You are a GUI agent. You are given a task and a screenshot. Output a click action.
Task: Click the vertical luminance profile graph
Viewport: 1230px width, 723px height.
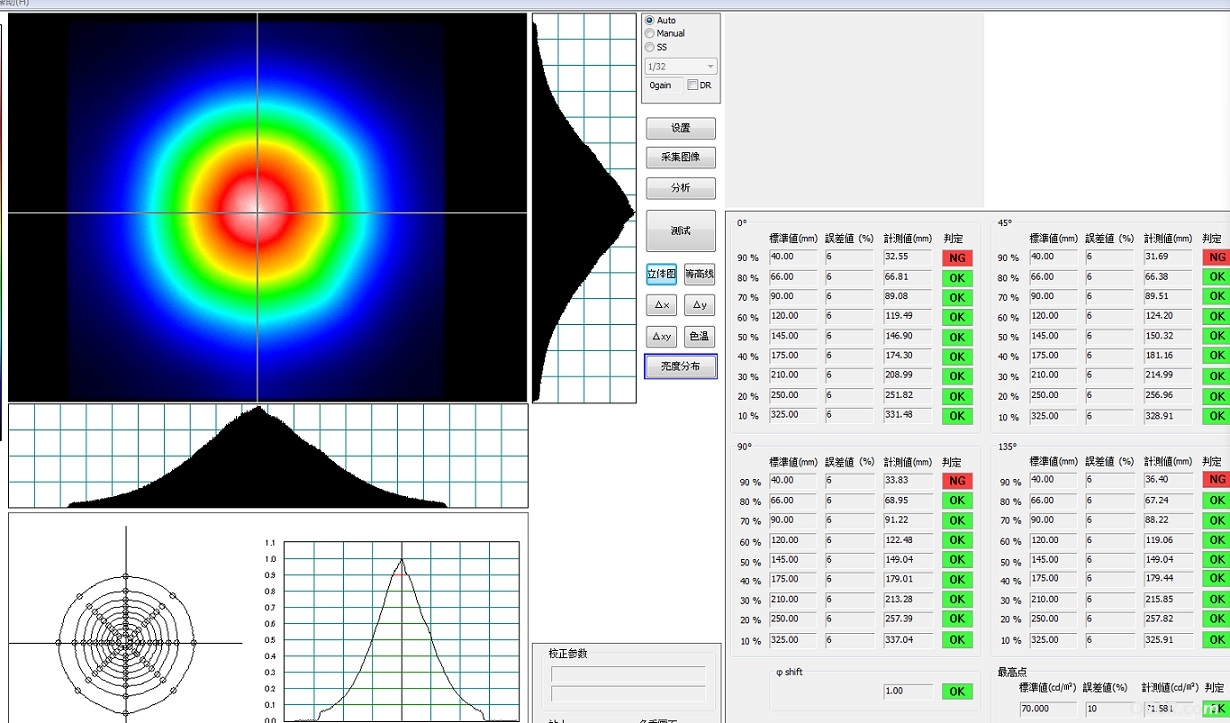click(x=584, y=208)
